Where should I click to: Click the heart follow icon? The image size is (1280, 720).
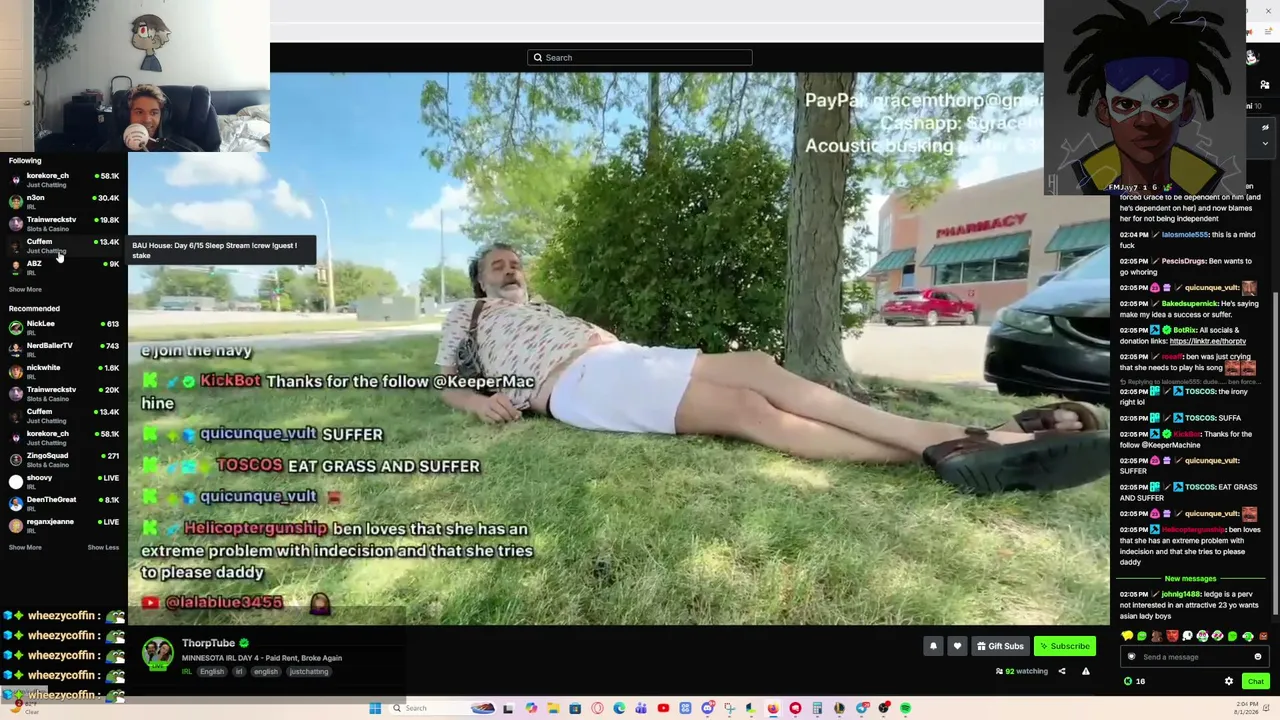click(x=957, y=646)
